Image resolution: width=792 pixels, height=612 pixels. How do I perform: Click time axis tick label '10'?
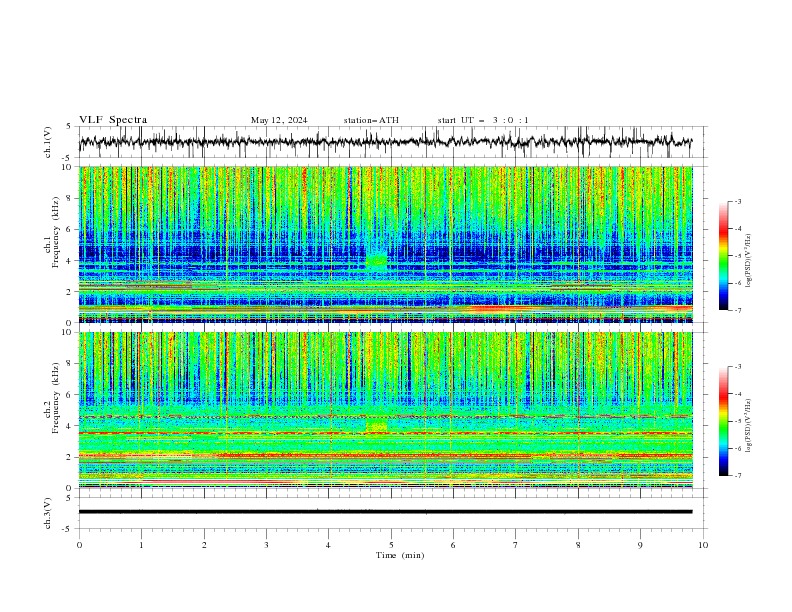tap(703, 545)
